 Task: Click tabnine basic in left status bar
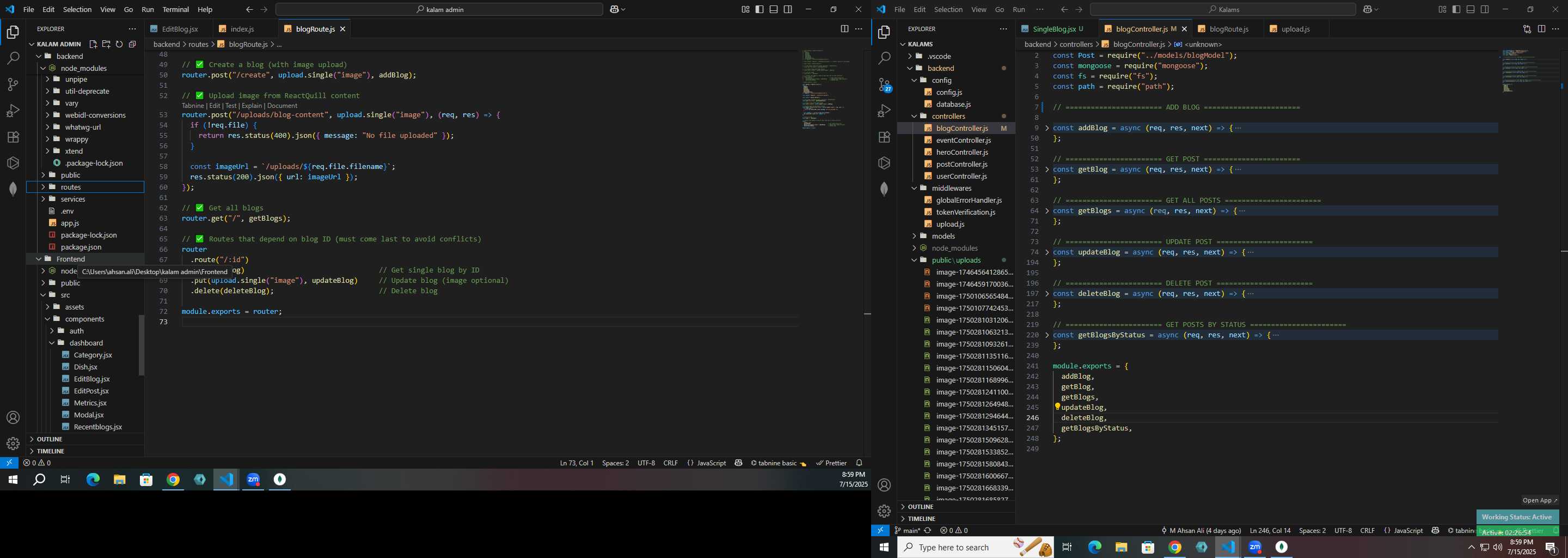click(x=779, y=463)
